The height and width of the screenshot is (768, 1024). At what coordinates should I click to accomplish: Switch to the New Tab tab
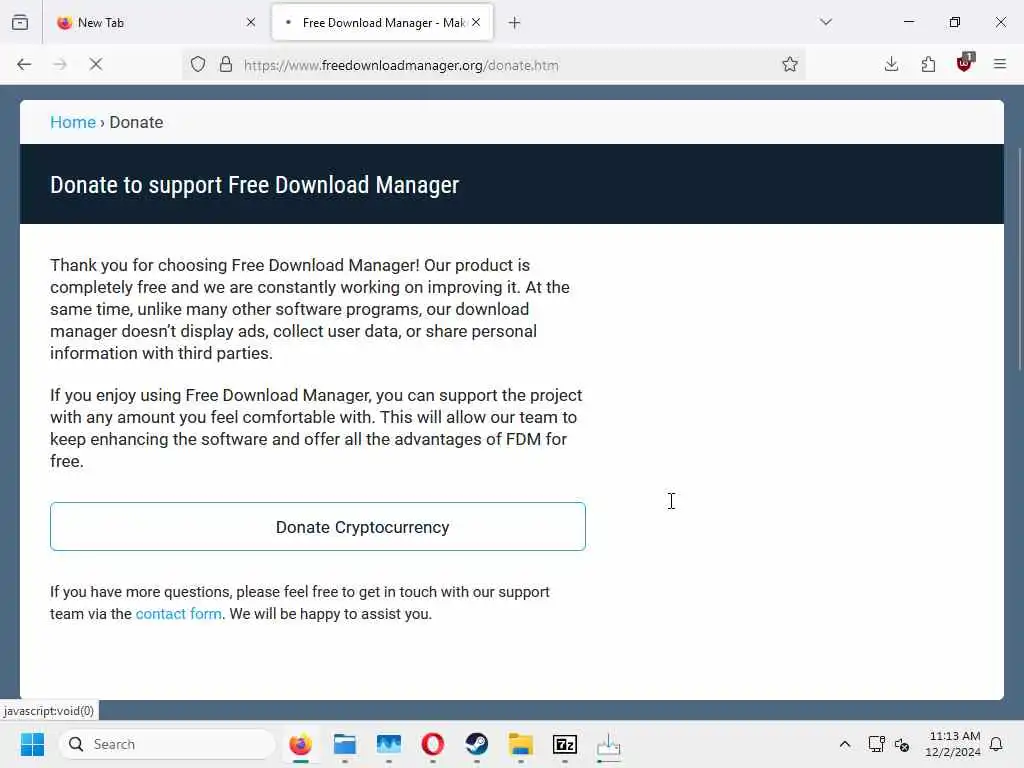pos(157,23)
